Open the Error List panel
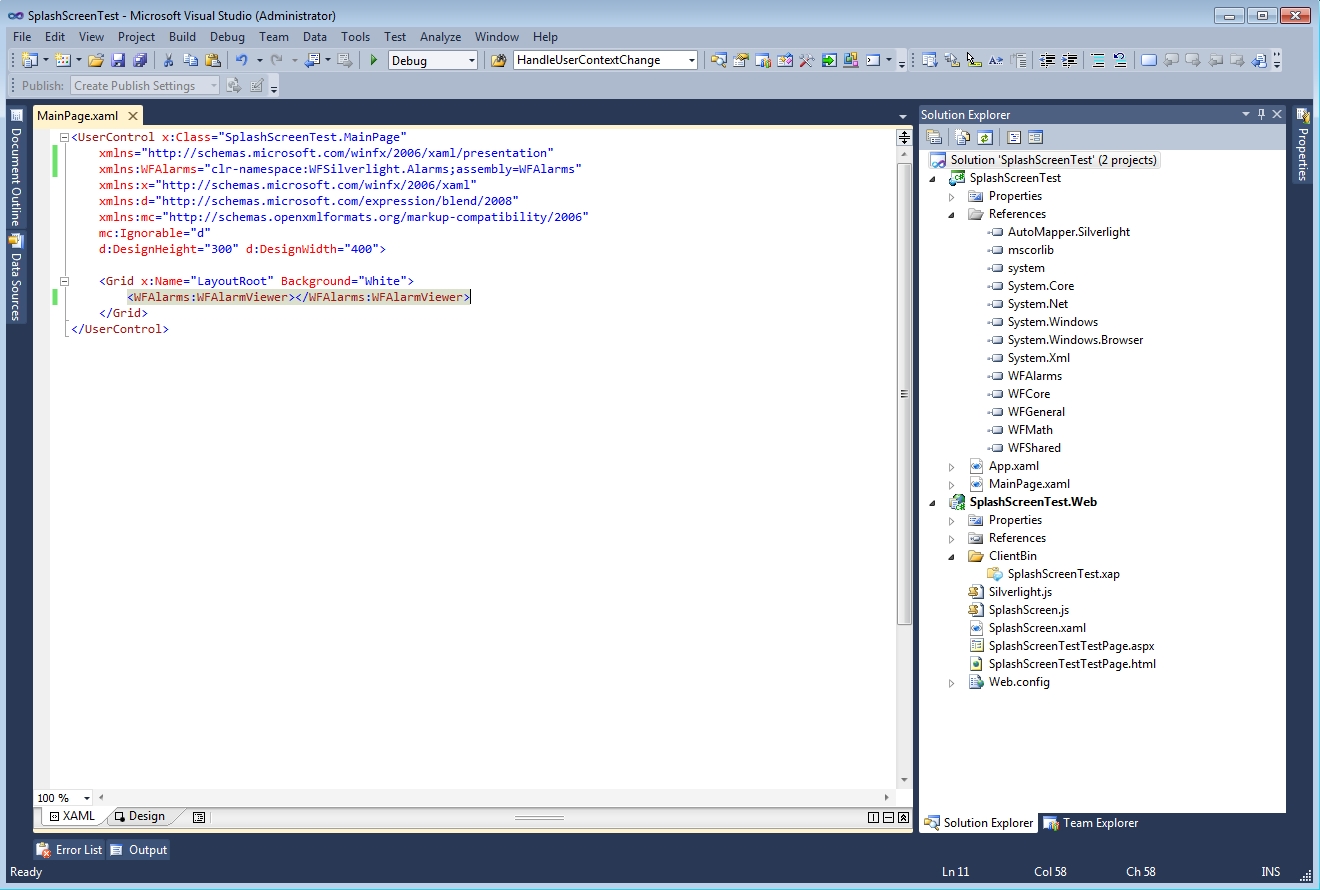Image resolution: width=1320 pixels, height=890 pixels. [69, 850]
